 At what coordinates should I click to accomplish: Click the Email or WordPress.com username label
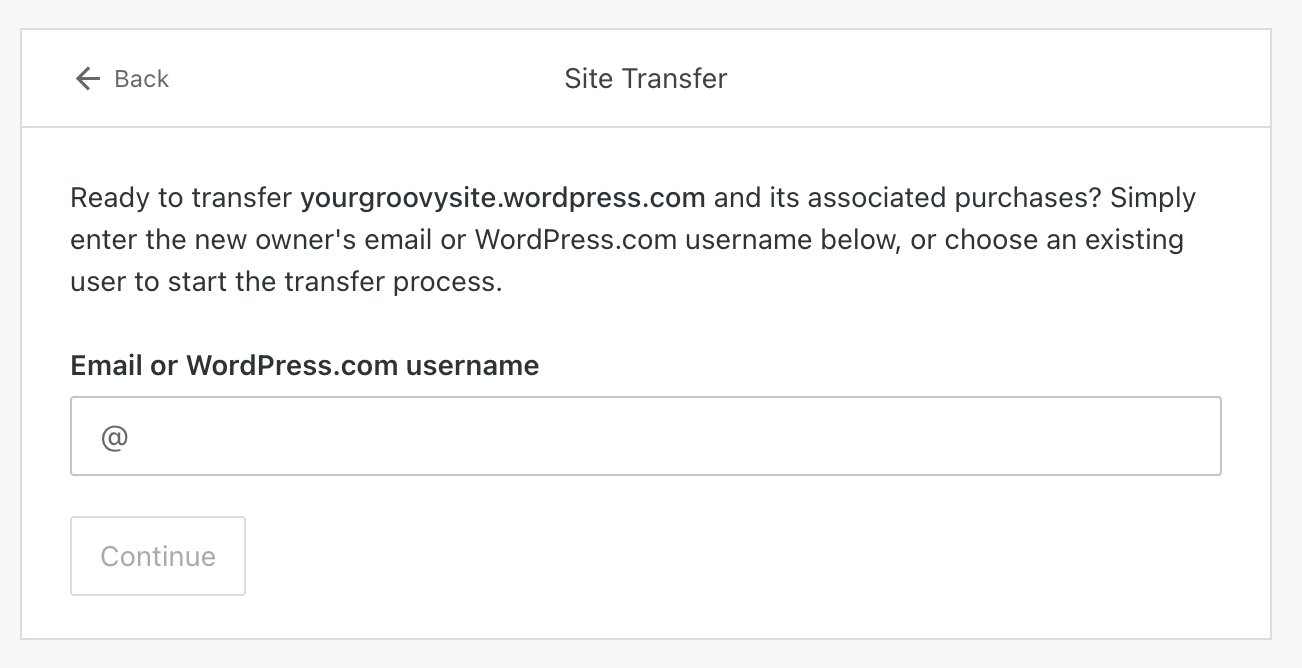[x=305, y=366]
